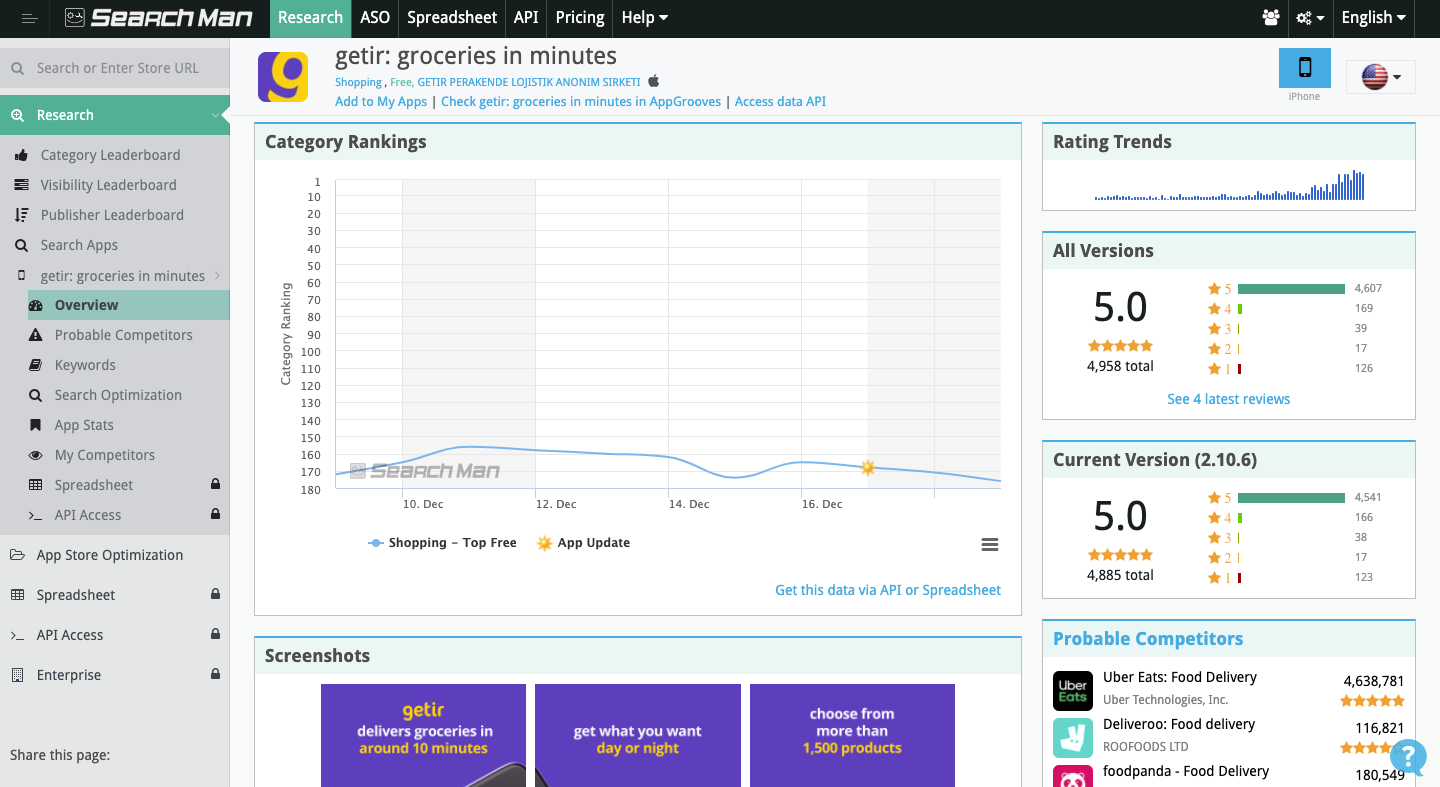Open Search Optimization in the sidebar
The width and height of the screenshot is (1440, 787).
tap(118, 395)
